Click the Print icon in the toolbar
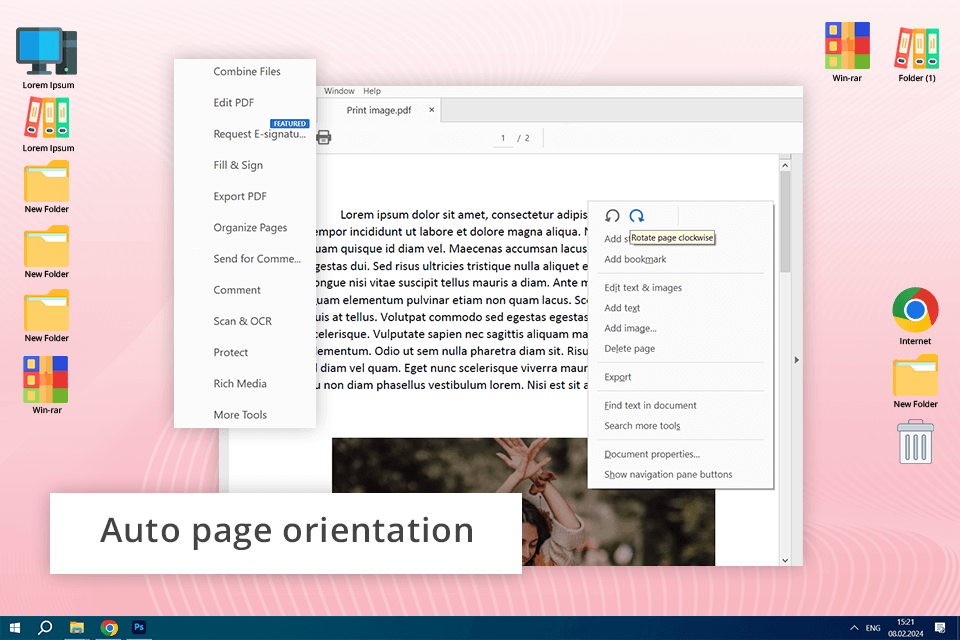 [x=323, y=137]
